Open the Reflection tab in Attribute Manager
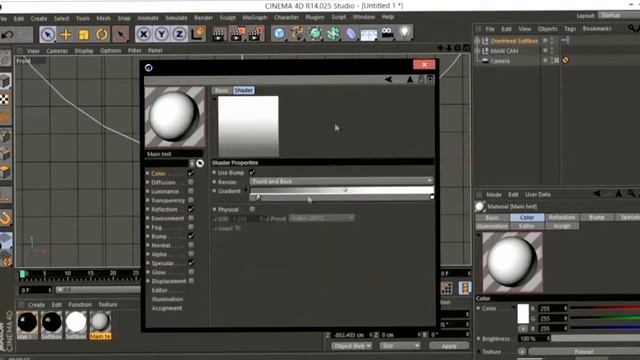 [562, 217]
